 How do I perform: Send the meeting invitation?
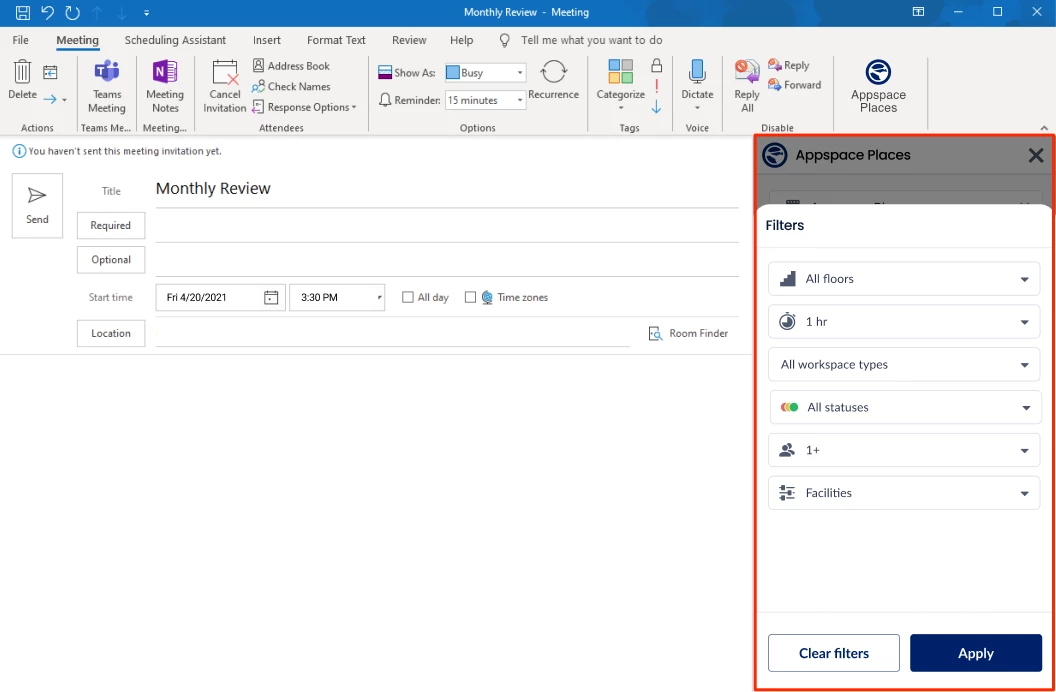click(38, 206)
